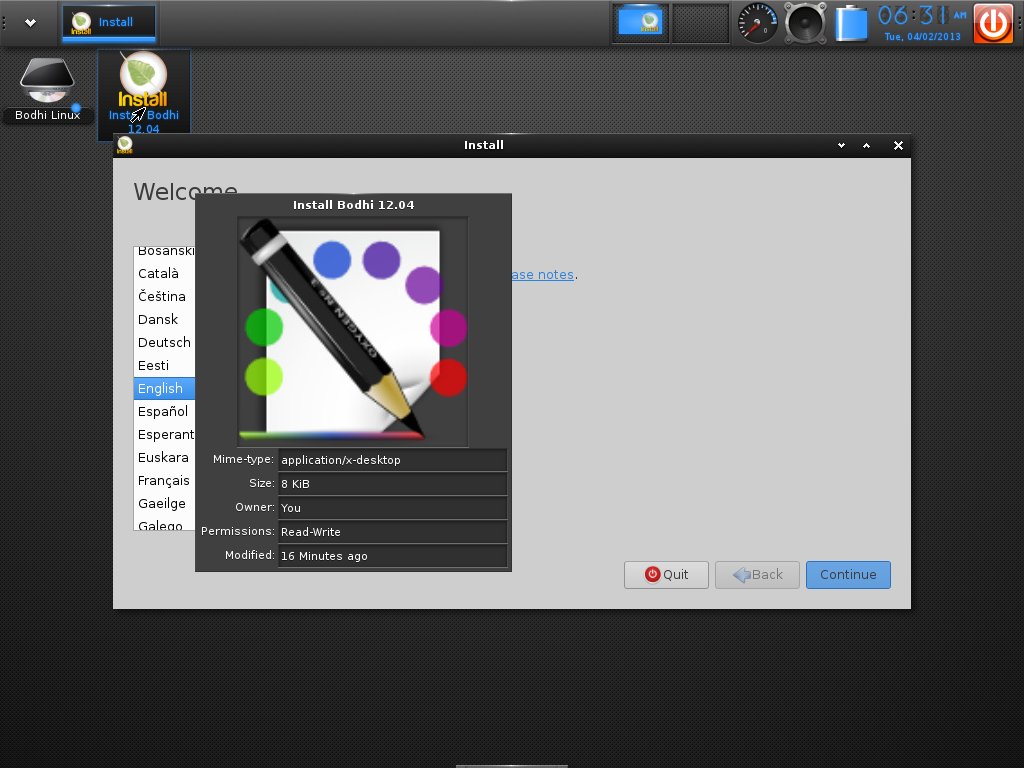Viewport: 1024px width, 768px height.
Task: Select Esperanto in the language list
Action: [164, 434]
